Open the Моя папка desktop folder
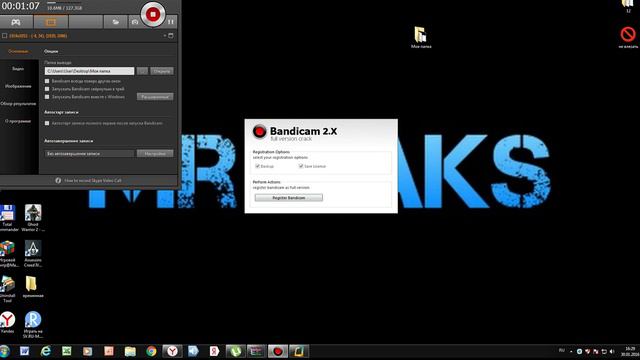The width and height of the screenshot is (640, 360). [x=421, y=37]
